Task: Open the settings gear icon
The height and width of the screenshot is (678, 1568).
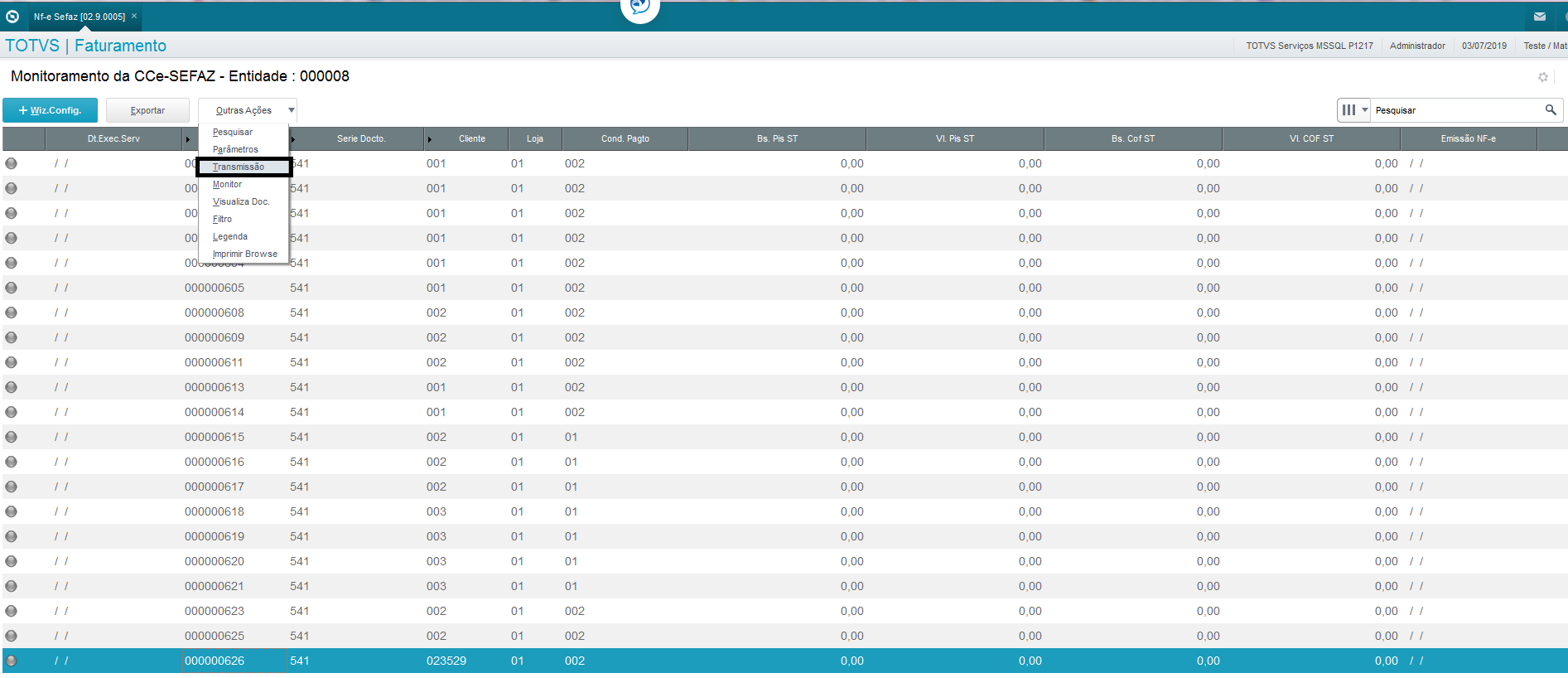Action: tap(1543, 77)
